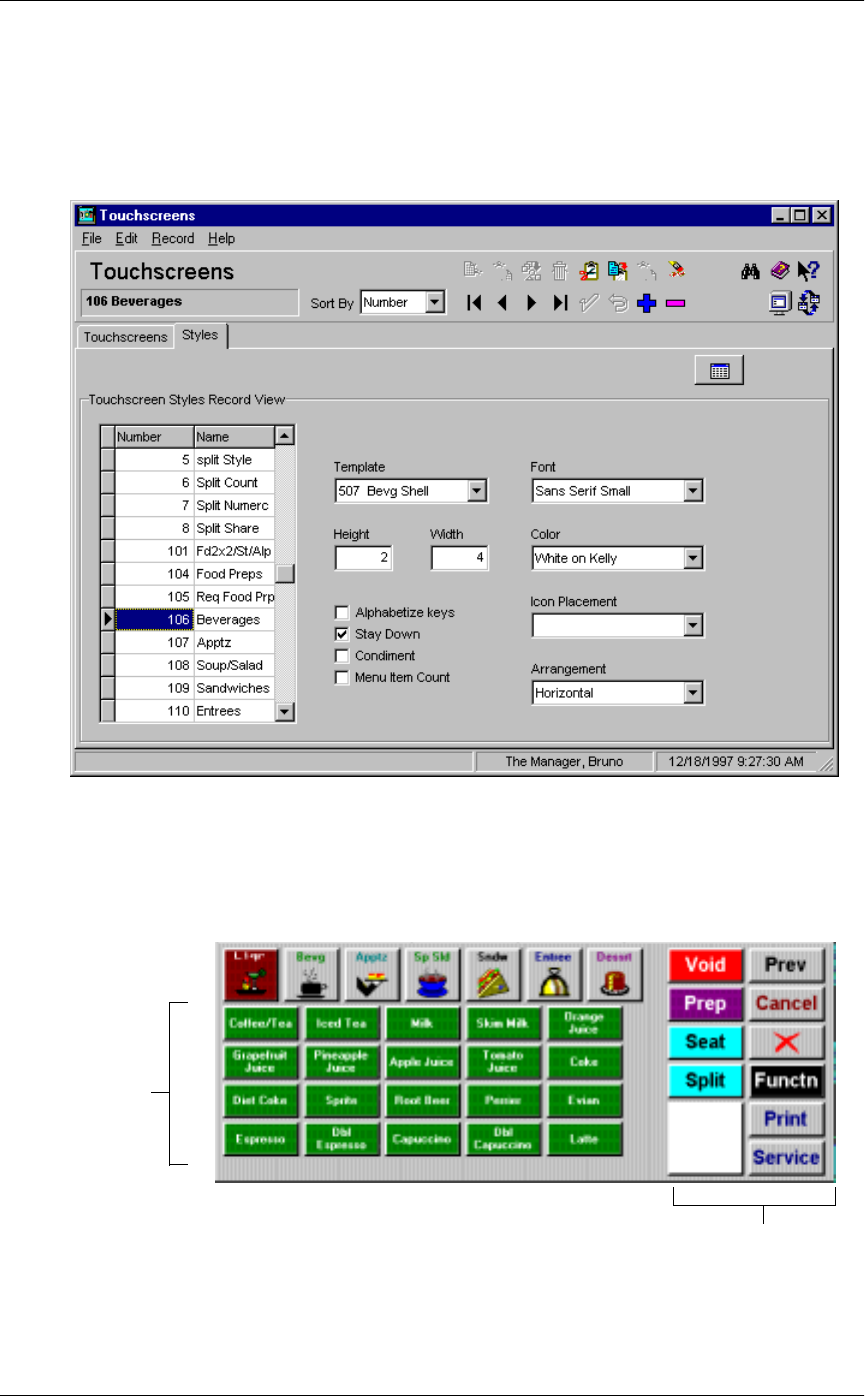Open the Template dropdown
Image resolution: width=865 pixels, height=1396 pixels.
(x=477, y=491)
